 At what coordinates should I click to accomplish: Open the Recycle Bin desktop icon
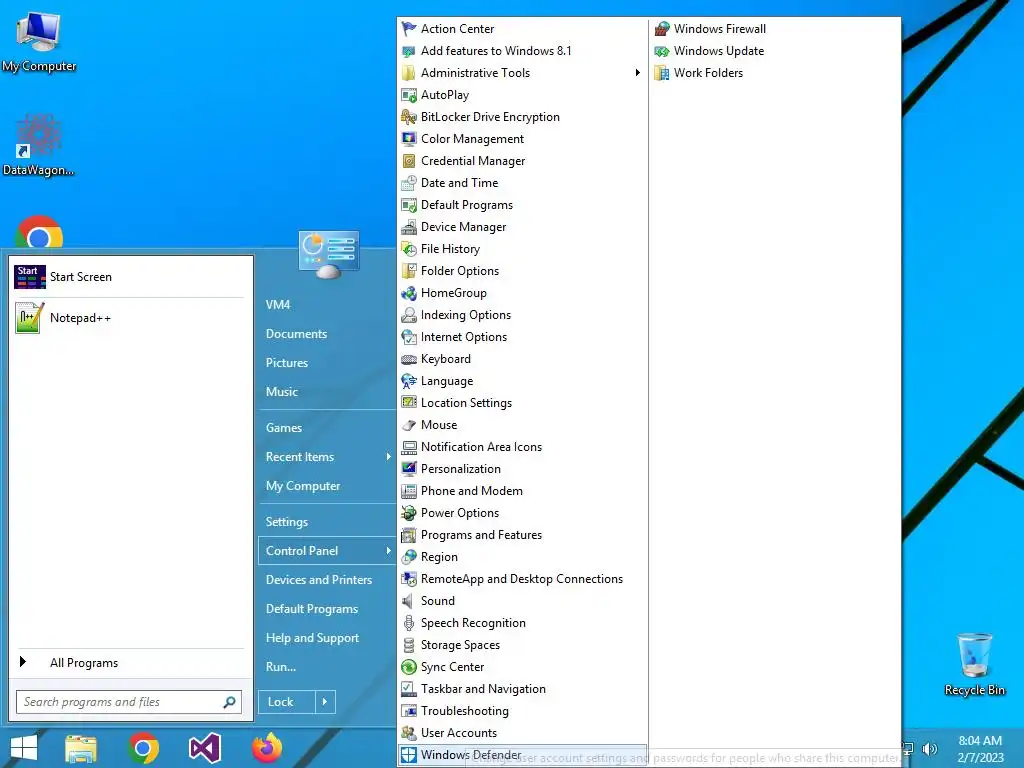974,664
